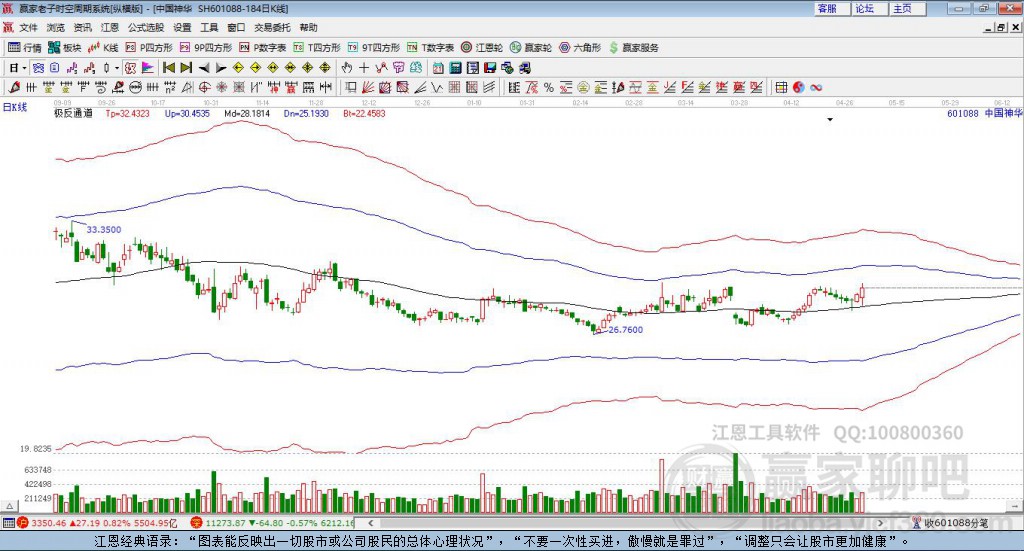The width and height of the screenshot is (1024, 551).
Task: Open the 9T四方形 tool
Action: pyautogui.click(x=374, y=48)
